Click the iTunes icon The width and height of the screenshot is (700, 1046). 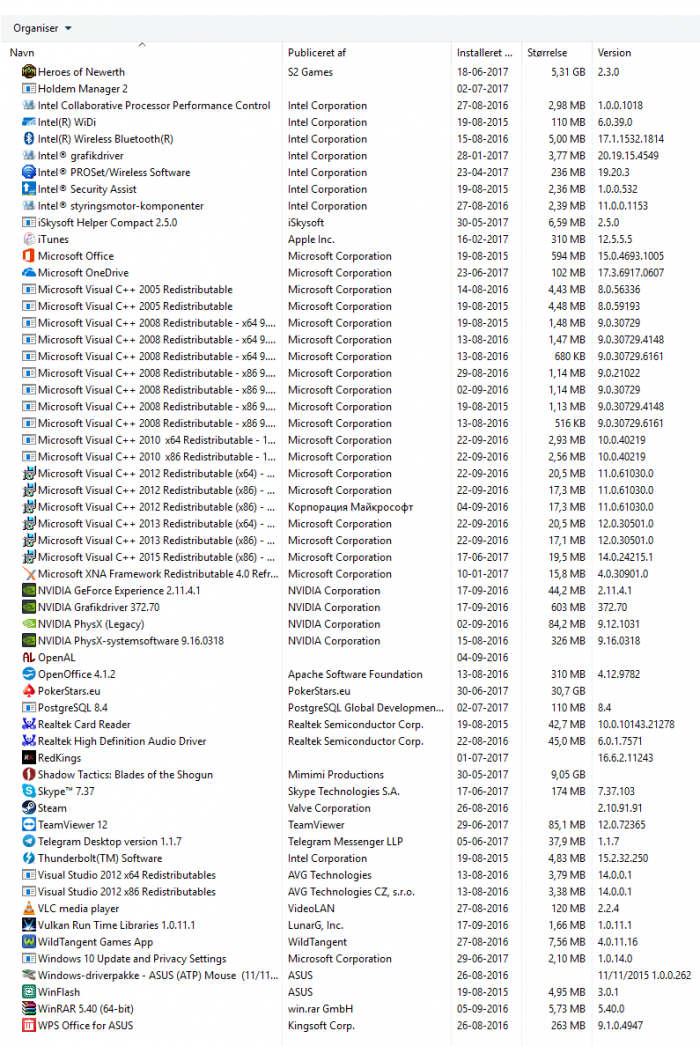click(x=29, y=239)
